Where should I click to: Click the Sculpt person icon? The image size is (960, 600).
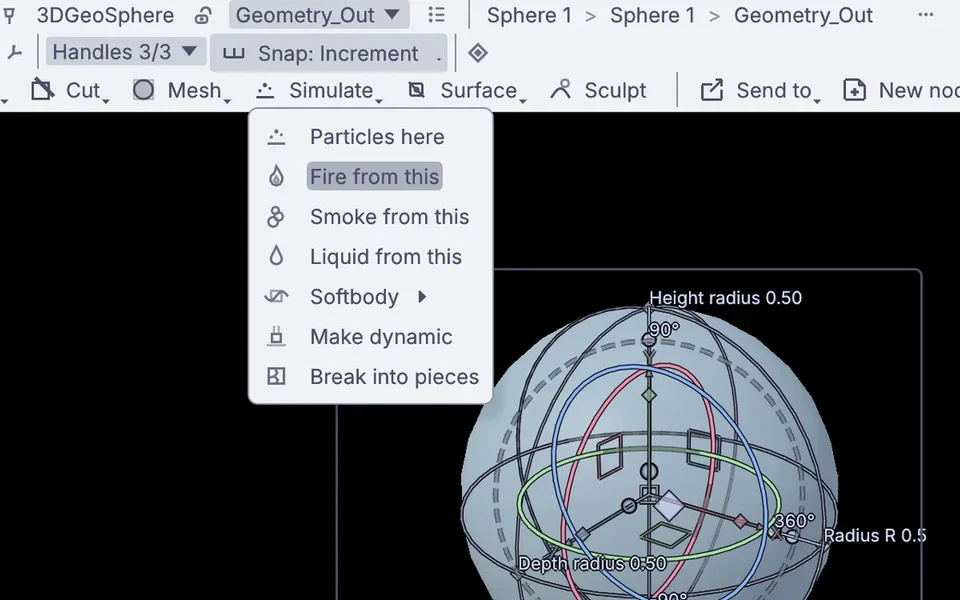click(561, 89)
